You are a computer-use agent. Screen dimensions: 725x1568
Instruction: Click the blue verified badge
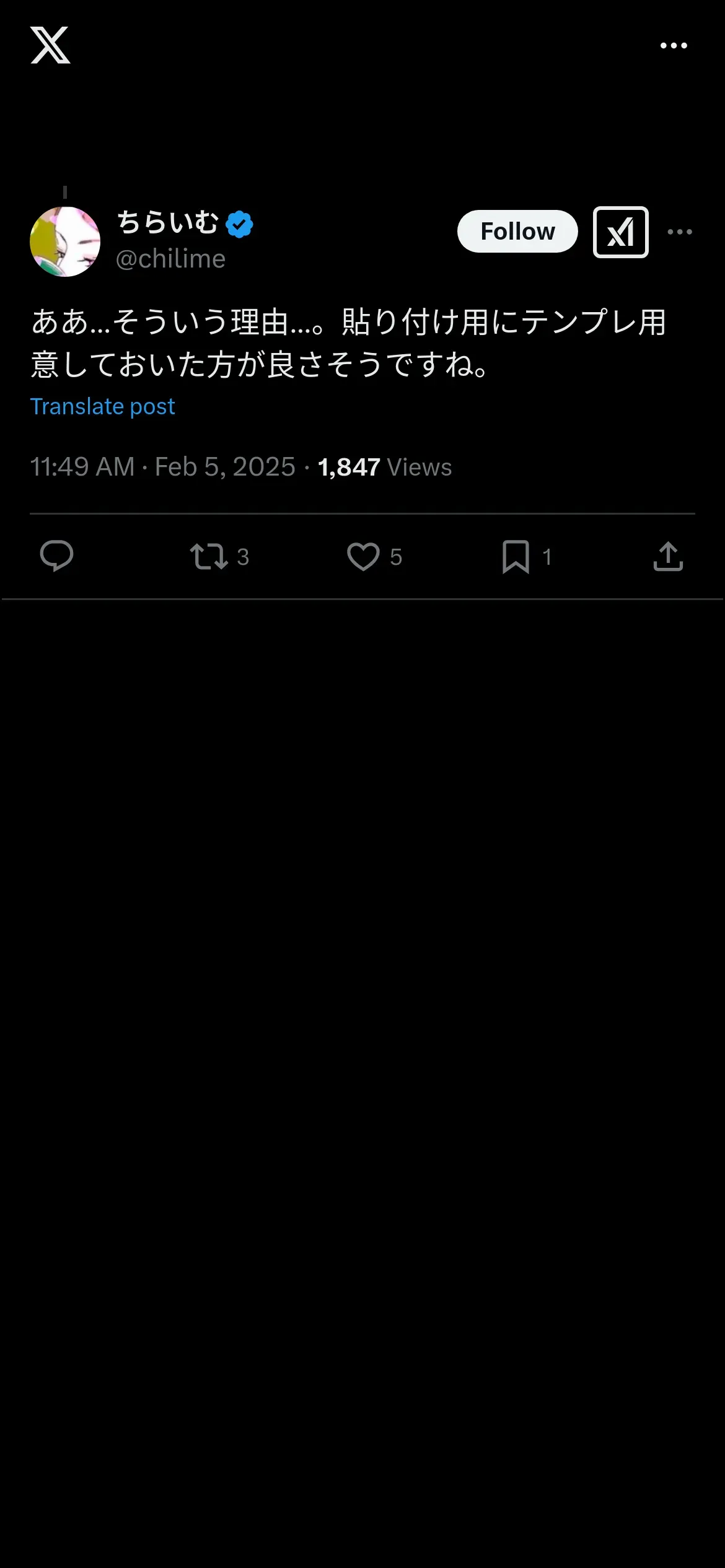[239, 224]
